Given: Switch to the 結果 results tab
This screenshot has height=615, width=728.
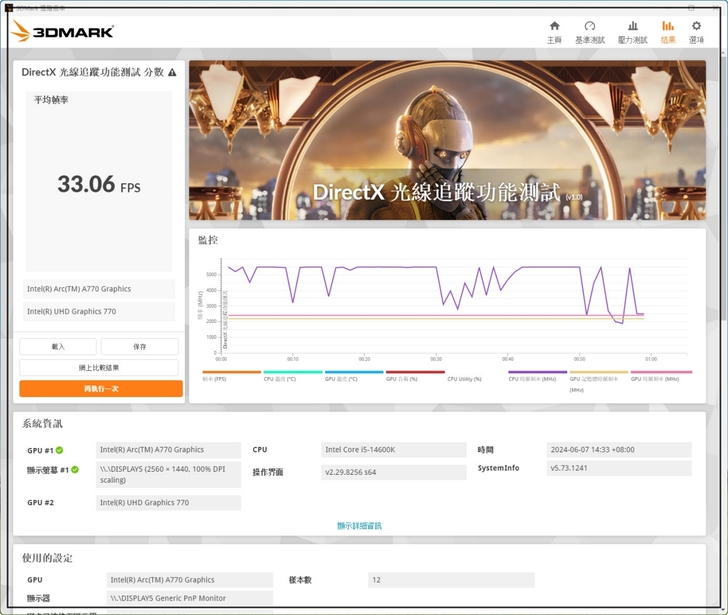Looking at the screenshot, I should coord(667,31).
